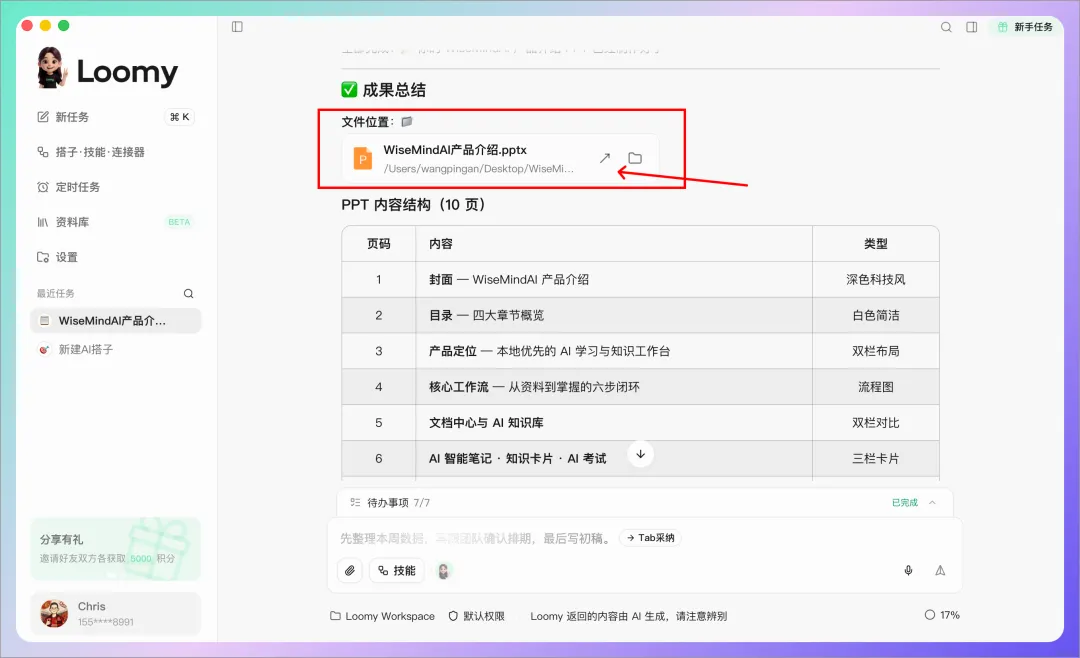Search recent tasks magnifier icon
The image size is (1080, 658).
tap(188, 294)
